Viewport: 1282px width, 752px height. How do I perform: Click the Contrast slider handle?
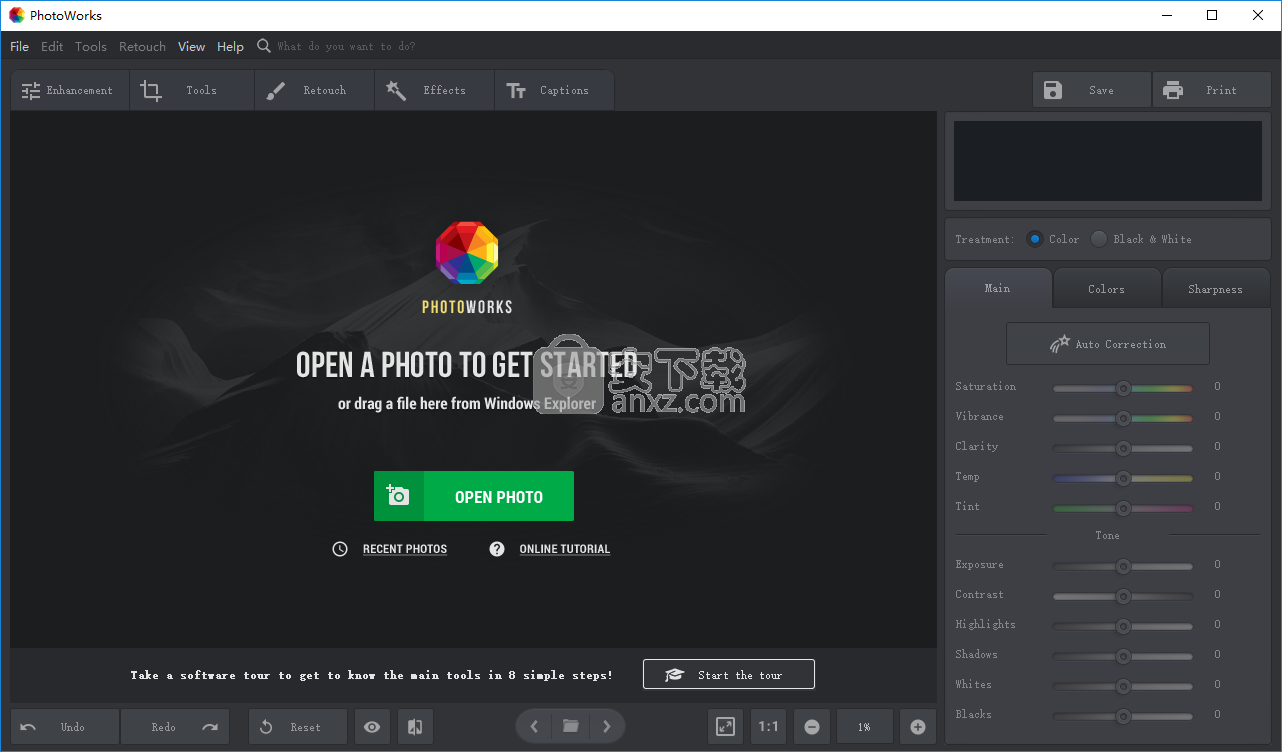(1123, 596)
